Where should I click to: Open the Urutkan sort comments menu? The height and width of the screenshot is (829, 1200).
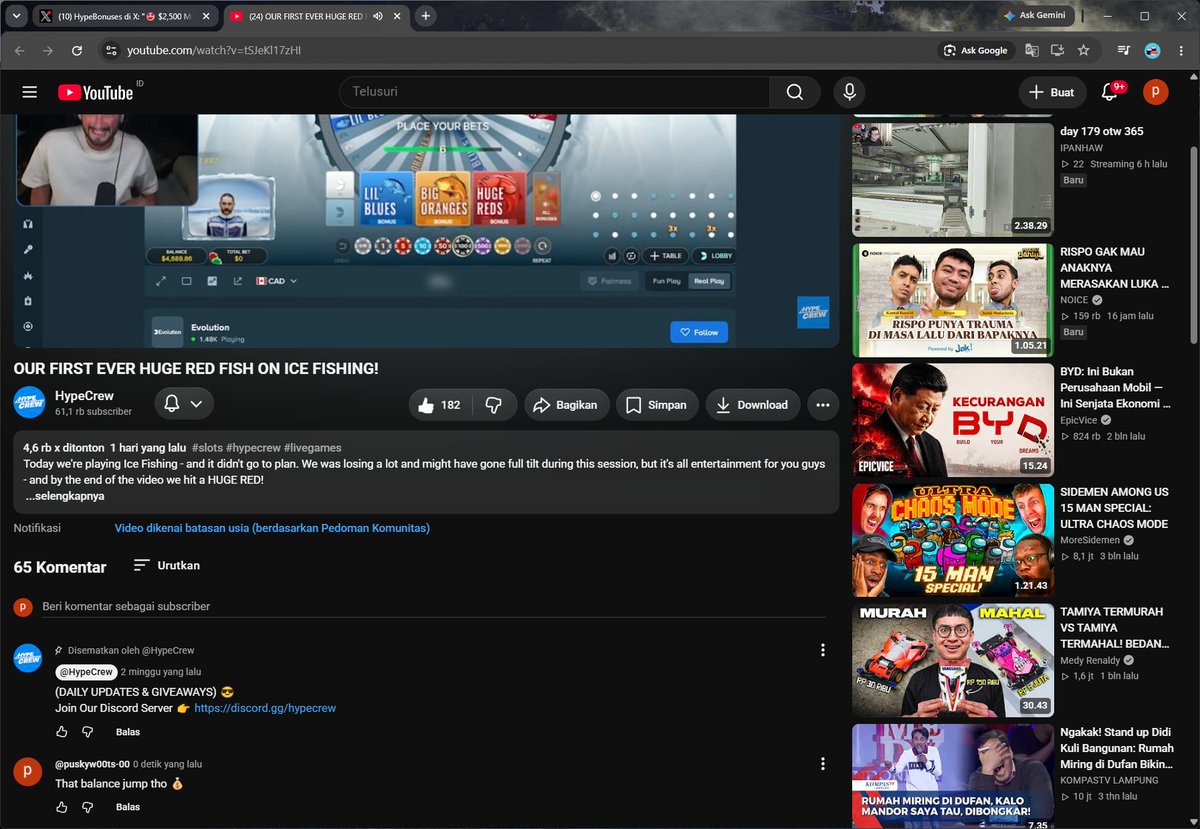[166, 565]
